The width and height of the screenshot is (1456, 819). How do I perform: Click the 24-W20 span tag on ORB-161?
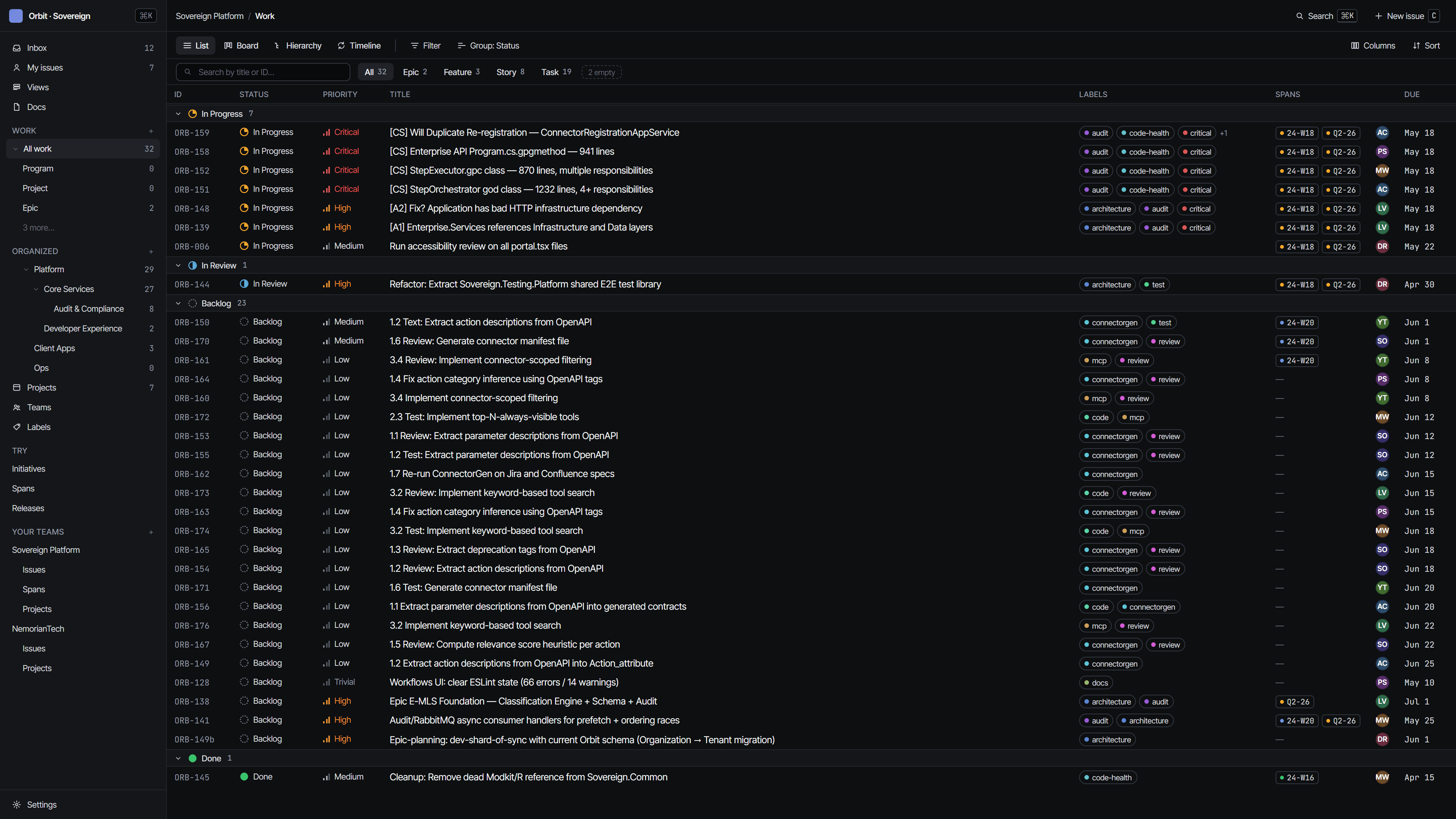click(1297, 361)
